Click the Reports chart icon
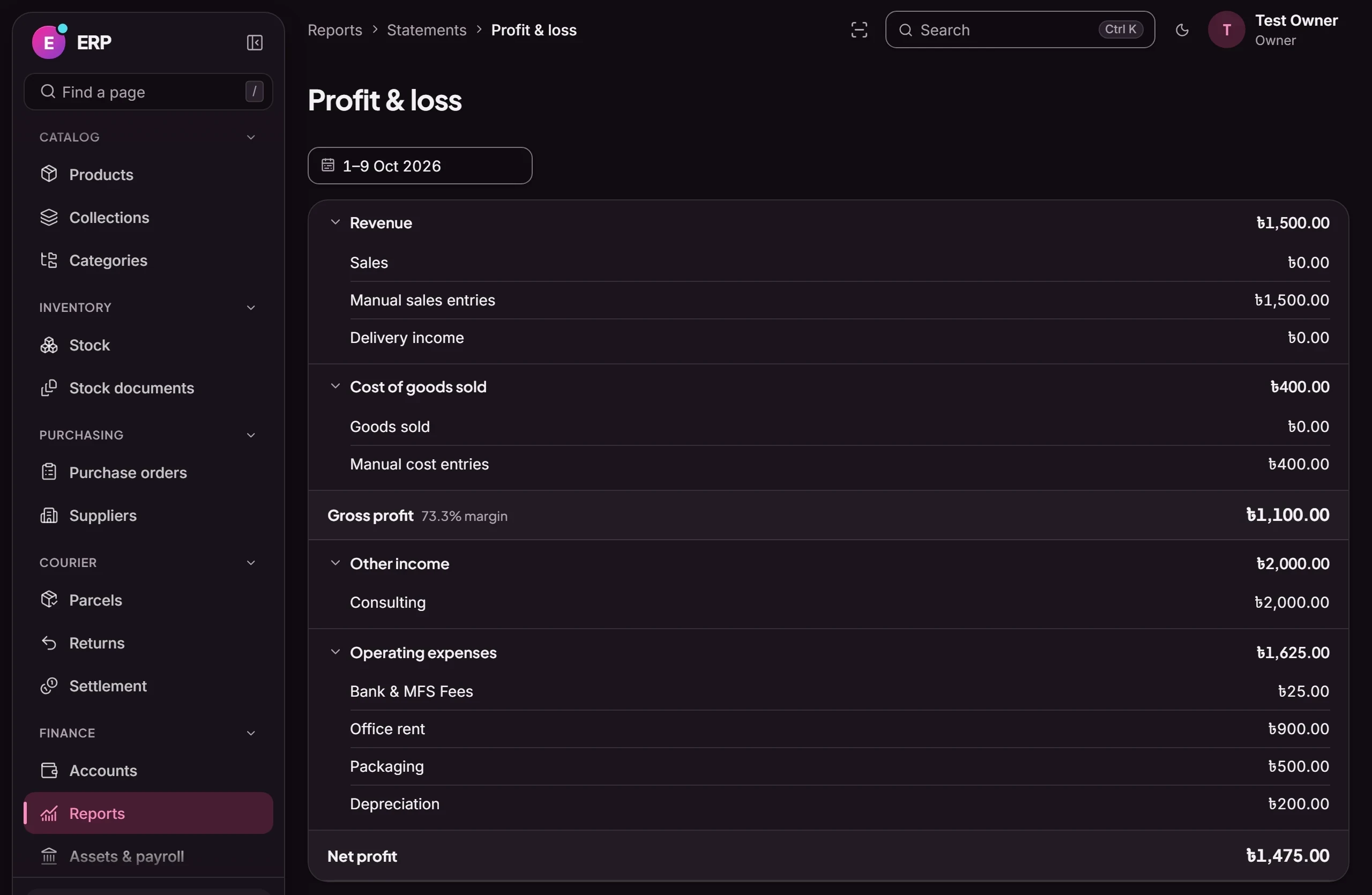Viewport: 1372px width, 895px height. click(49, 814)
